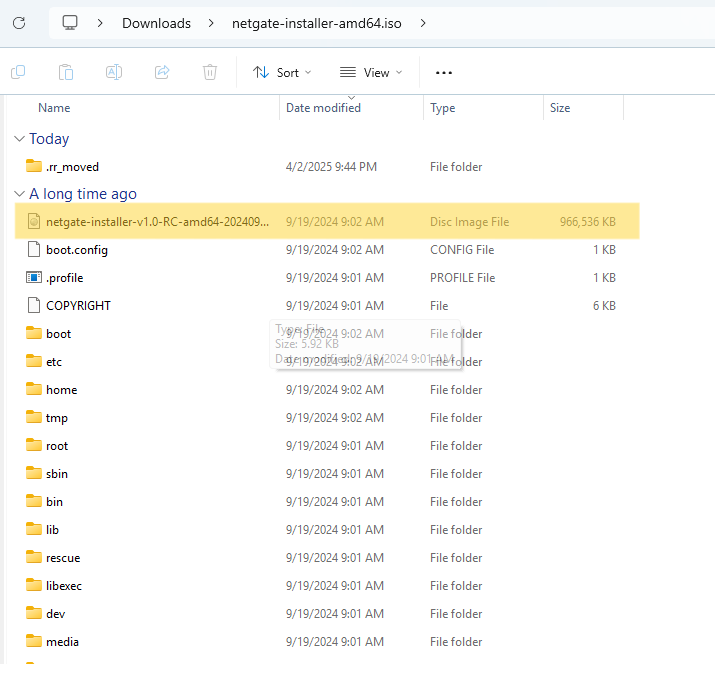Open the Sort dropdown menu
The height and width of the screenshot is (679, 715).
tap(282, 73)
